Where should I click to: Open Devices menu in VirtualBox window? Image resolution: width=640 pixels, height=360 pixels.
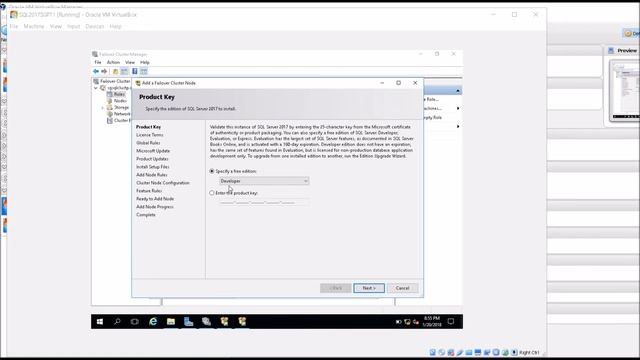point(95,27)
